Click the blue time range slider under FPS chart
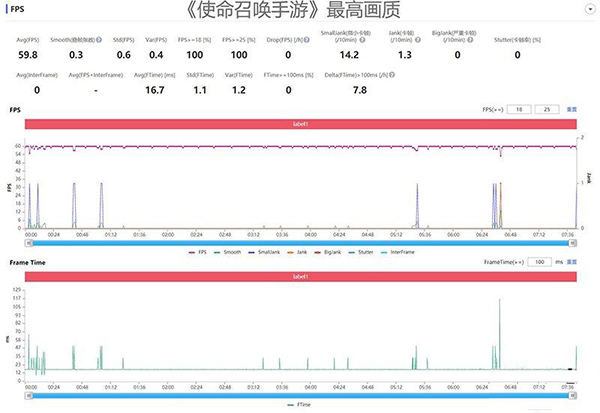This screenshot has width=600, height=413. 300,241
